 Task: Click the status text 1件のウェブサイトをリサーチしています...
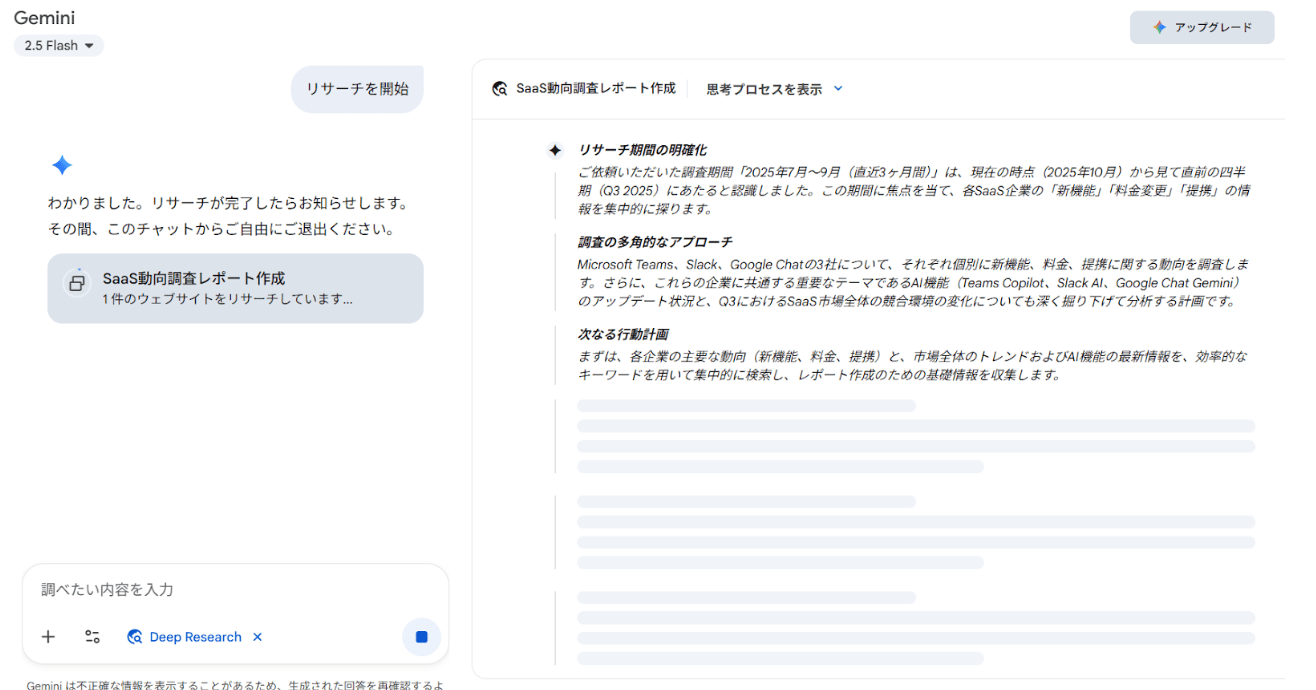[x=227, y=299]
